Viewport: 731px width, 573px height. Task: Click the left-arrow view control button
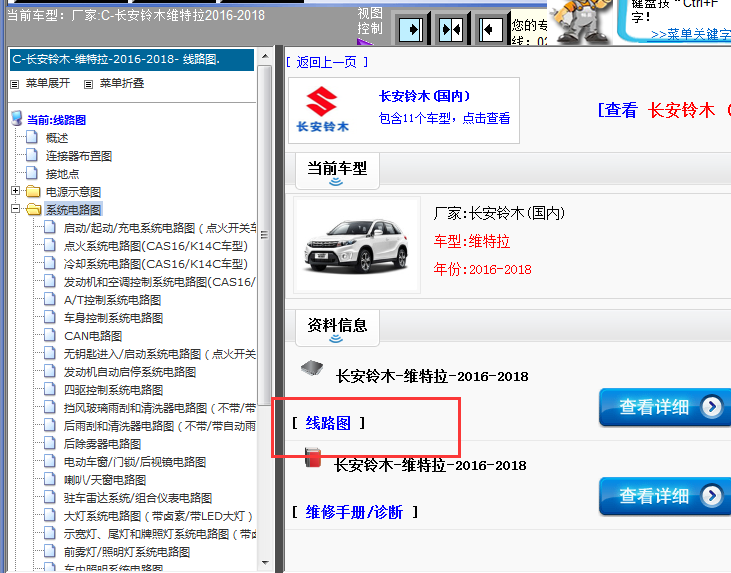(489, 29)
